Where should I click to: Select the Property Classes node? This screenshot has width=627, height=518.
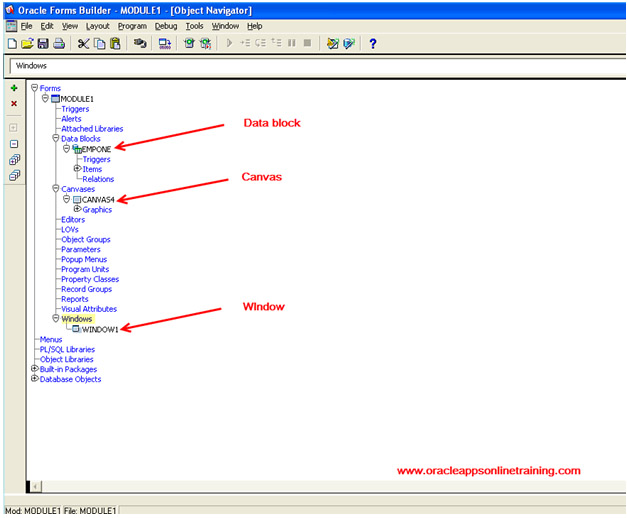coord(90,279)
